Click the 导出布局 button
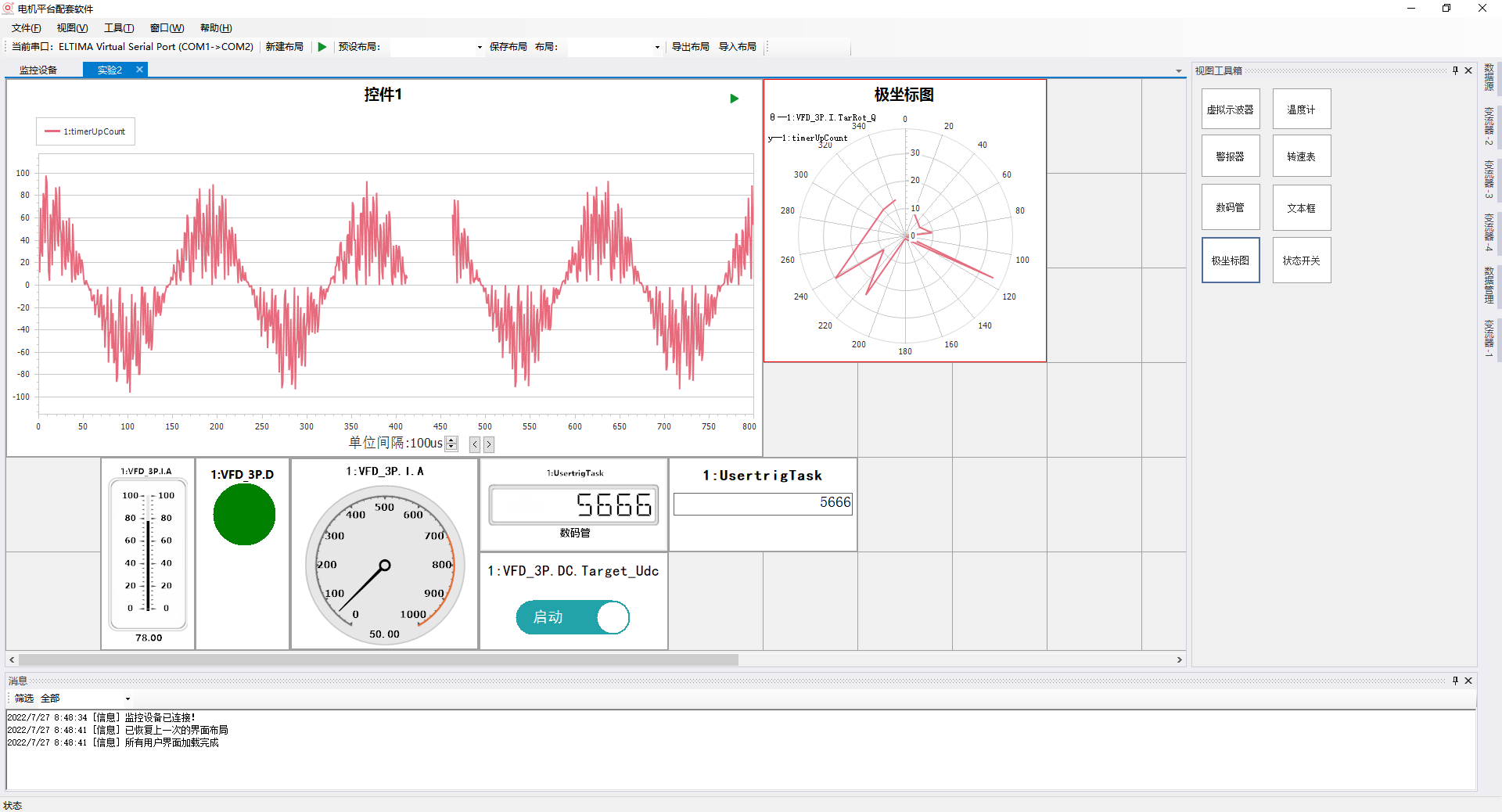 pyautogui.click(x=690, y=47)
